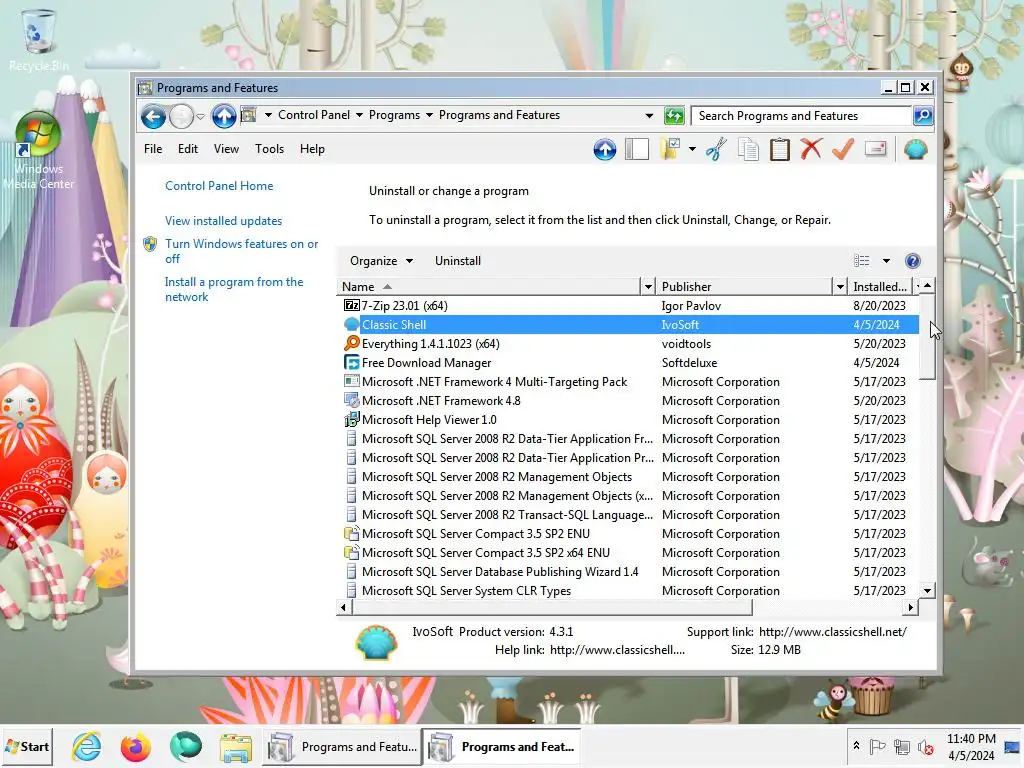Open Recycle Bin desktop icon
Image resolution: width=1024 pixels, height=768 pixels.
point(39,39)
